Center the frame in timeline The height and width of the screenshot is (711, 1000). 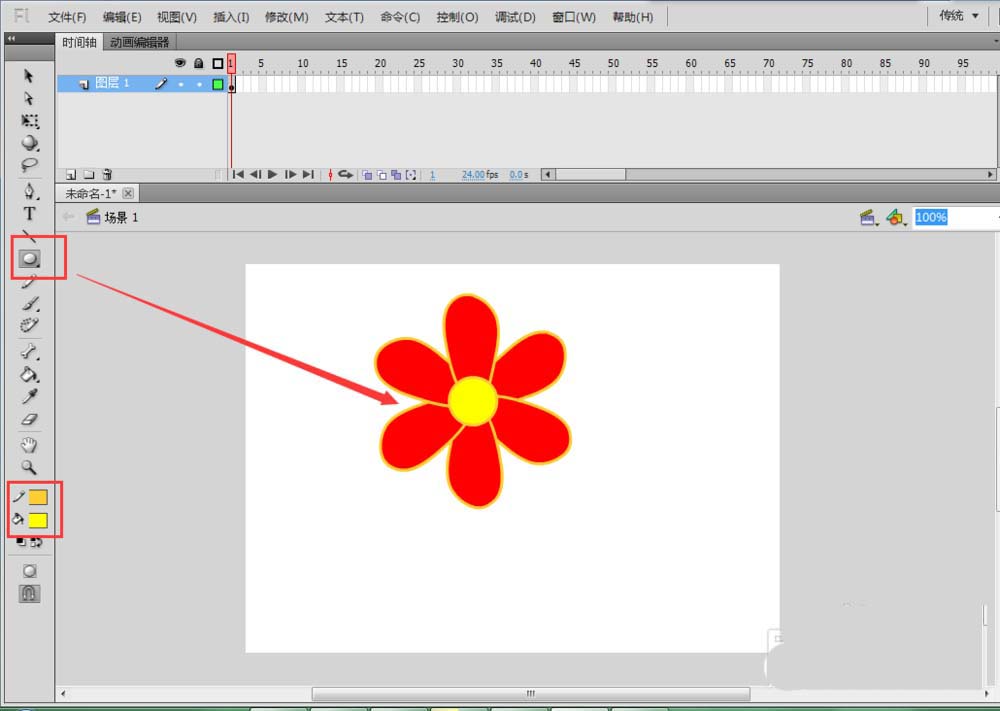pos(330,175)
